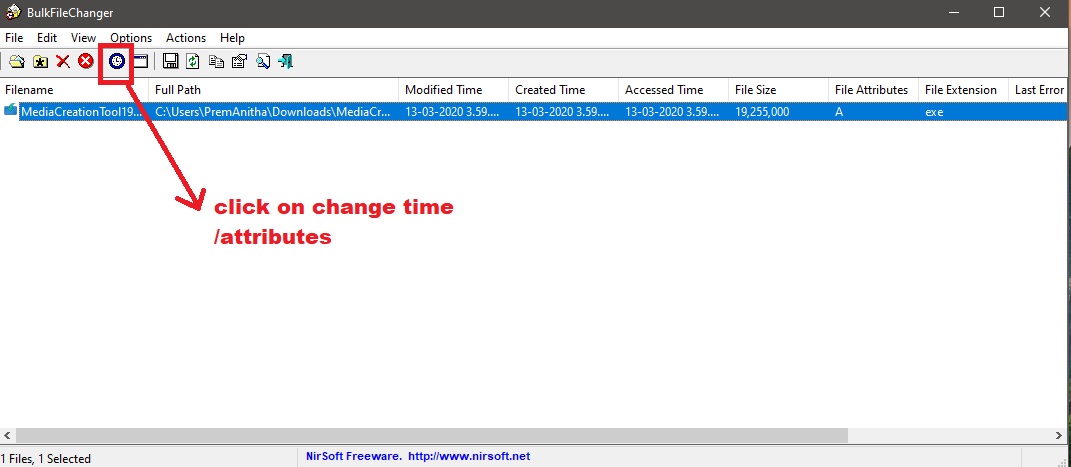Click the red circle Clear Files List icon
This screenshot has height=467, width=1071.
click(x=86, y=62)
